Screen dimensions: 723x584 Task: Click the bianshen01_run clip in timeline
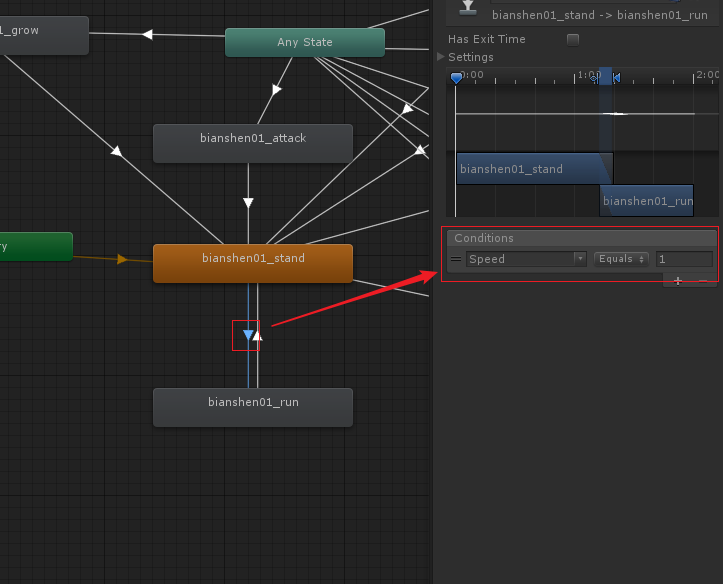[x=646, y=201]
